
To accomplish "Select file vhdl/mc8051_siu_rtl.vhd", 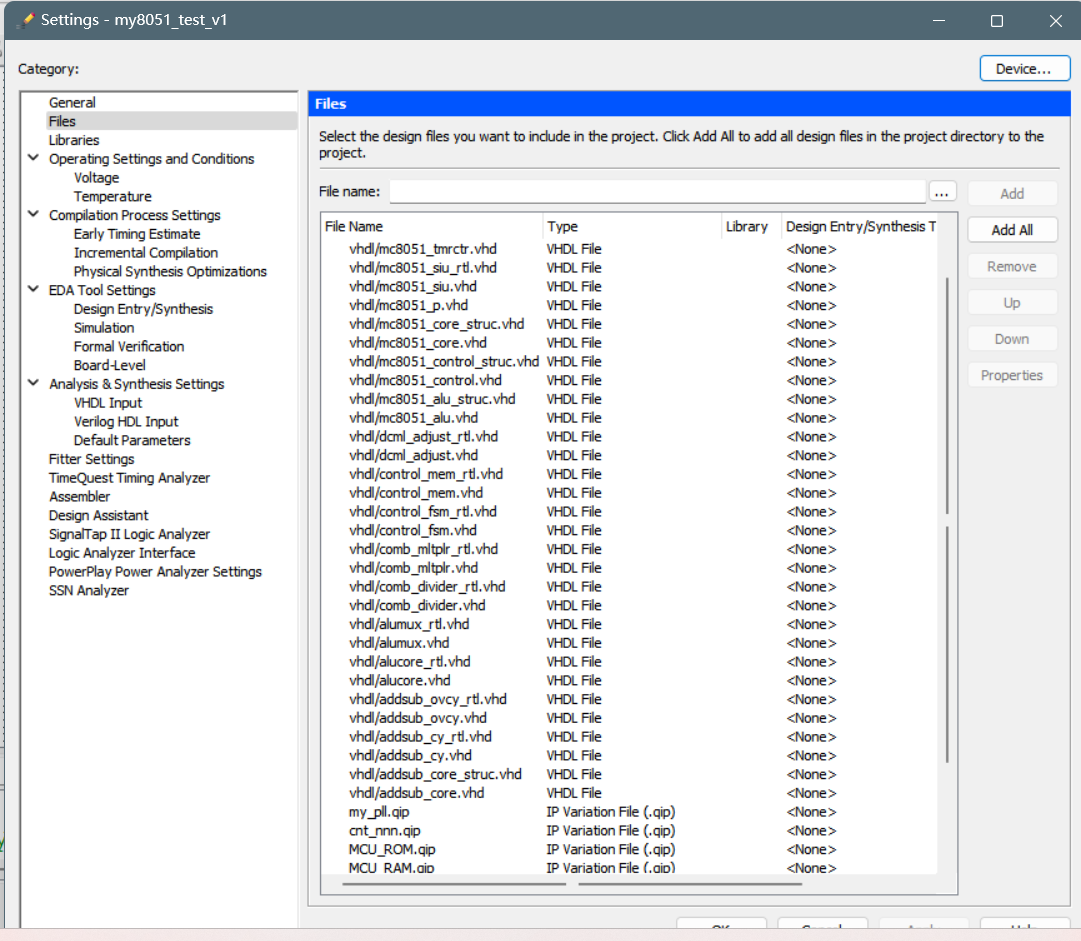I will pos(423,267).
